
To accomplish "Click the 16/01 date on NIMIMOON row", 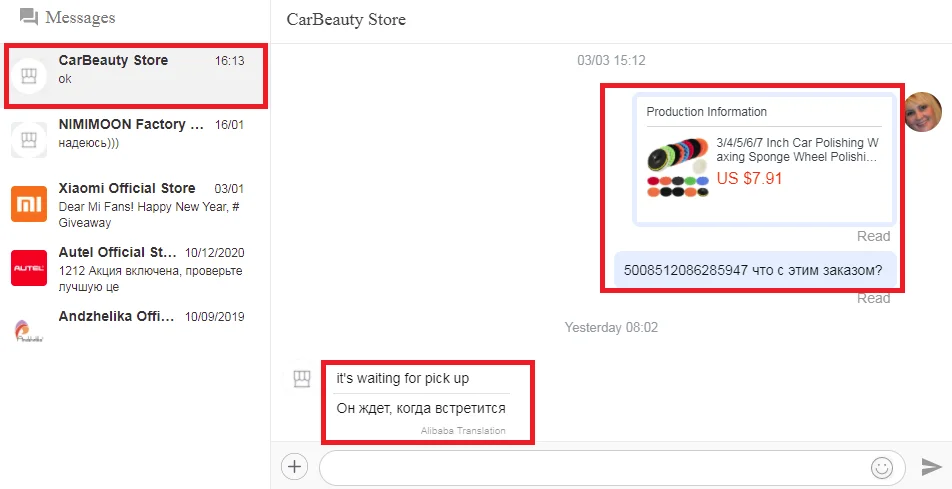I will [x=230, y=125].
